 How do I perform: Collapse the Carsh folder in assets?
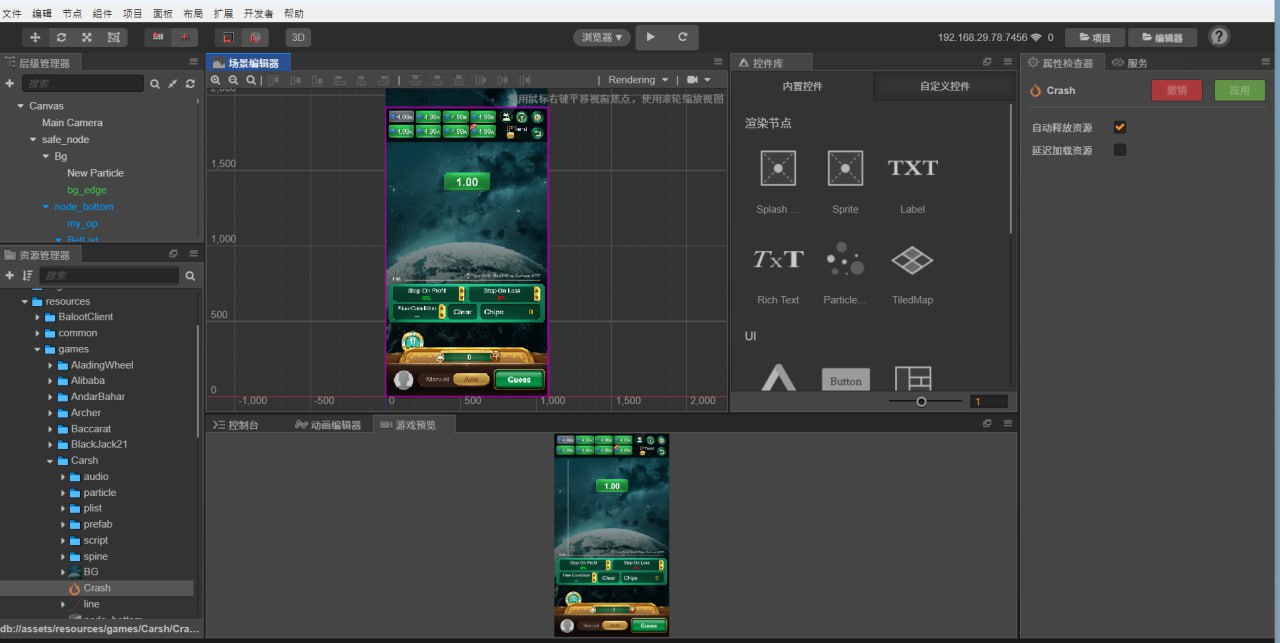[x=51, y=461]
